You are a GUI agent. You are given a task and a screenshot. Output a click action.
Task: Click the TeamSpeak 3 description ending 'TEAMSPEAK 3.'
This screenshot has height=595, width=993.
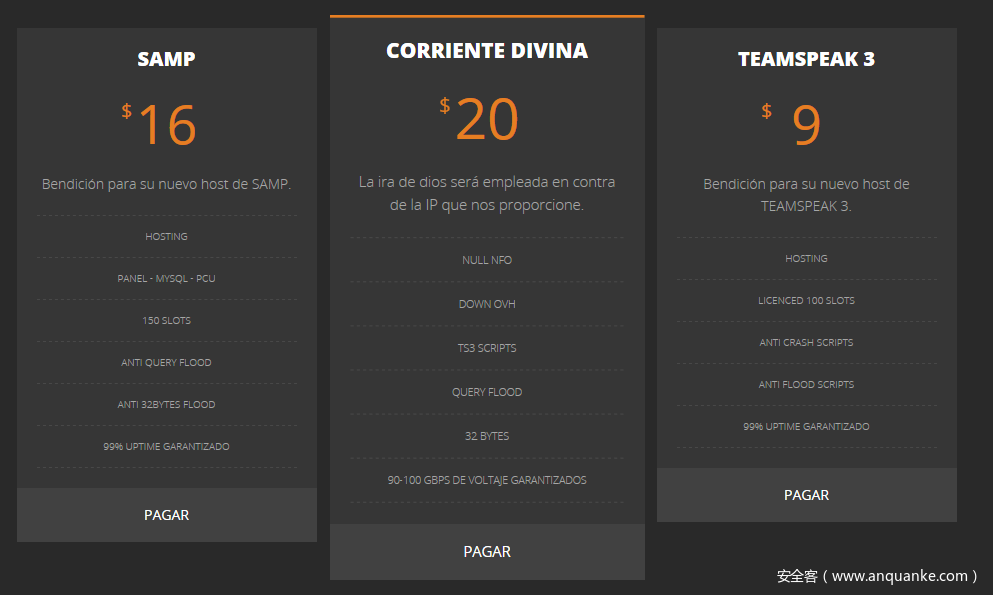click(x=806, y=195)
